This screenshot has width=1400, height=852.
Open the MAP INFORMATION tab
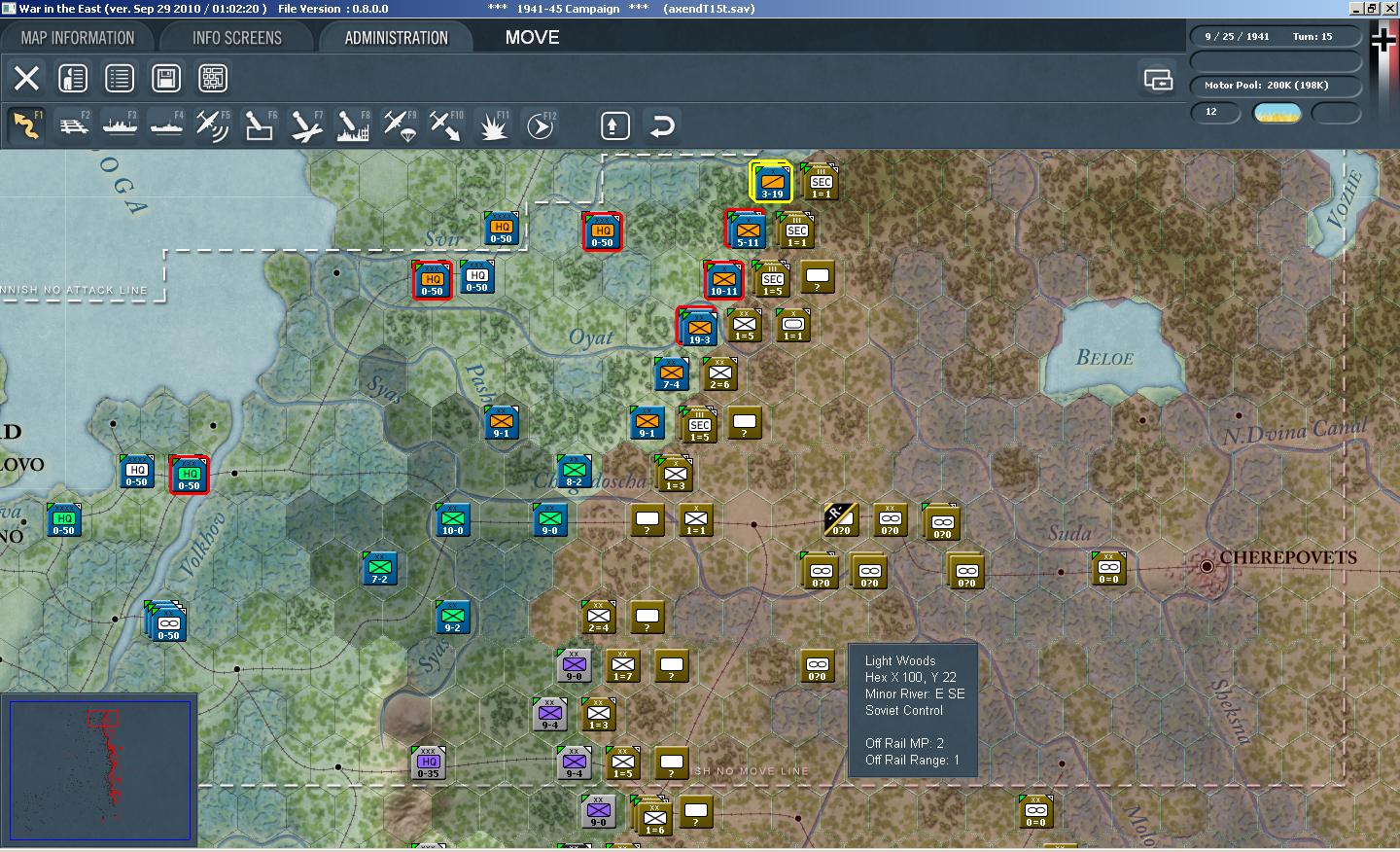point(78,38)
